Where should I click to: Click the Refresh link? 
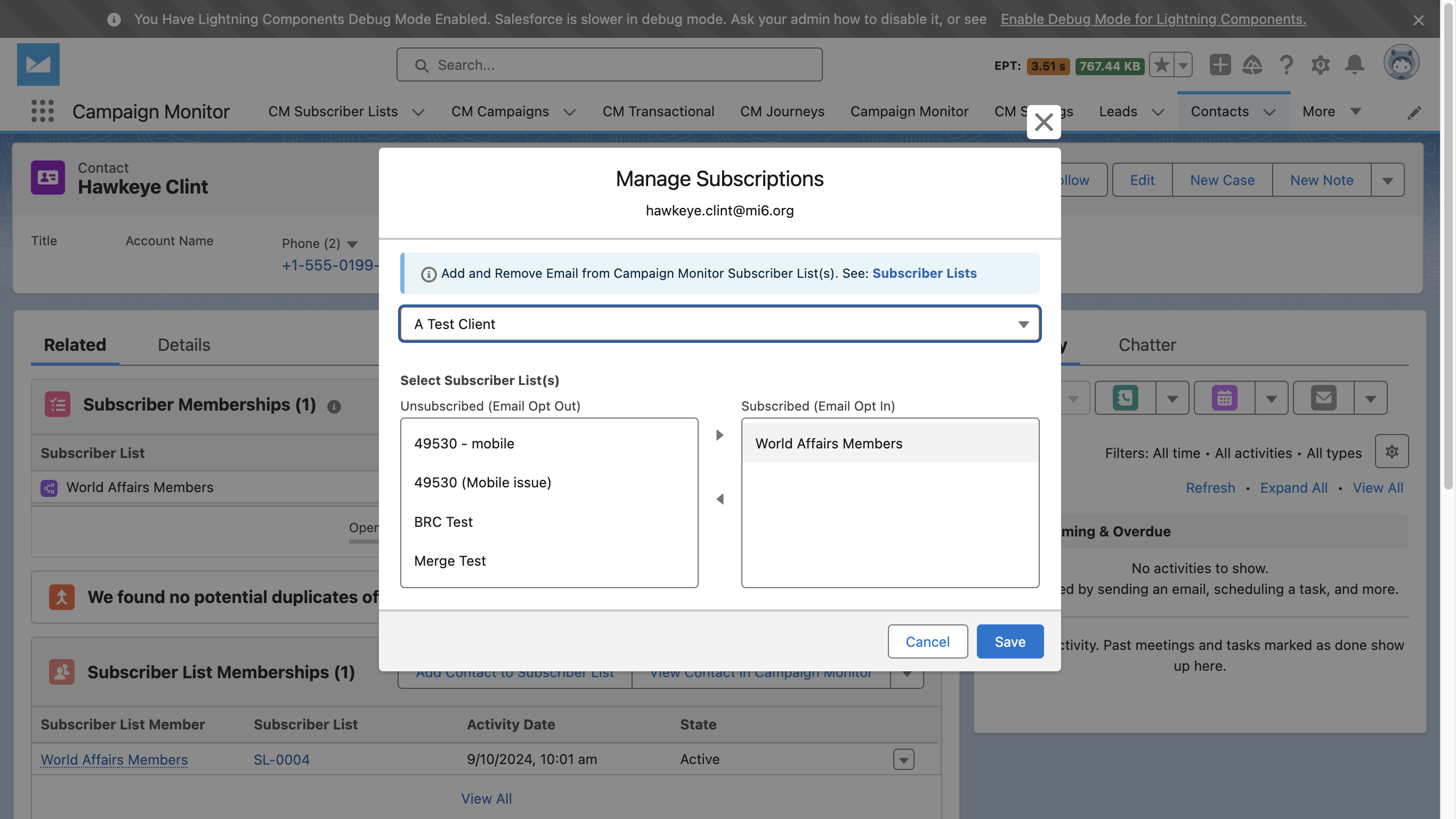1210,487
